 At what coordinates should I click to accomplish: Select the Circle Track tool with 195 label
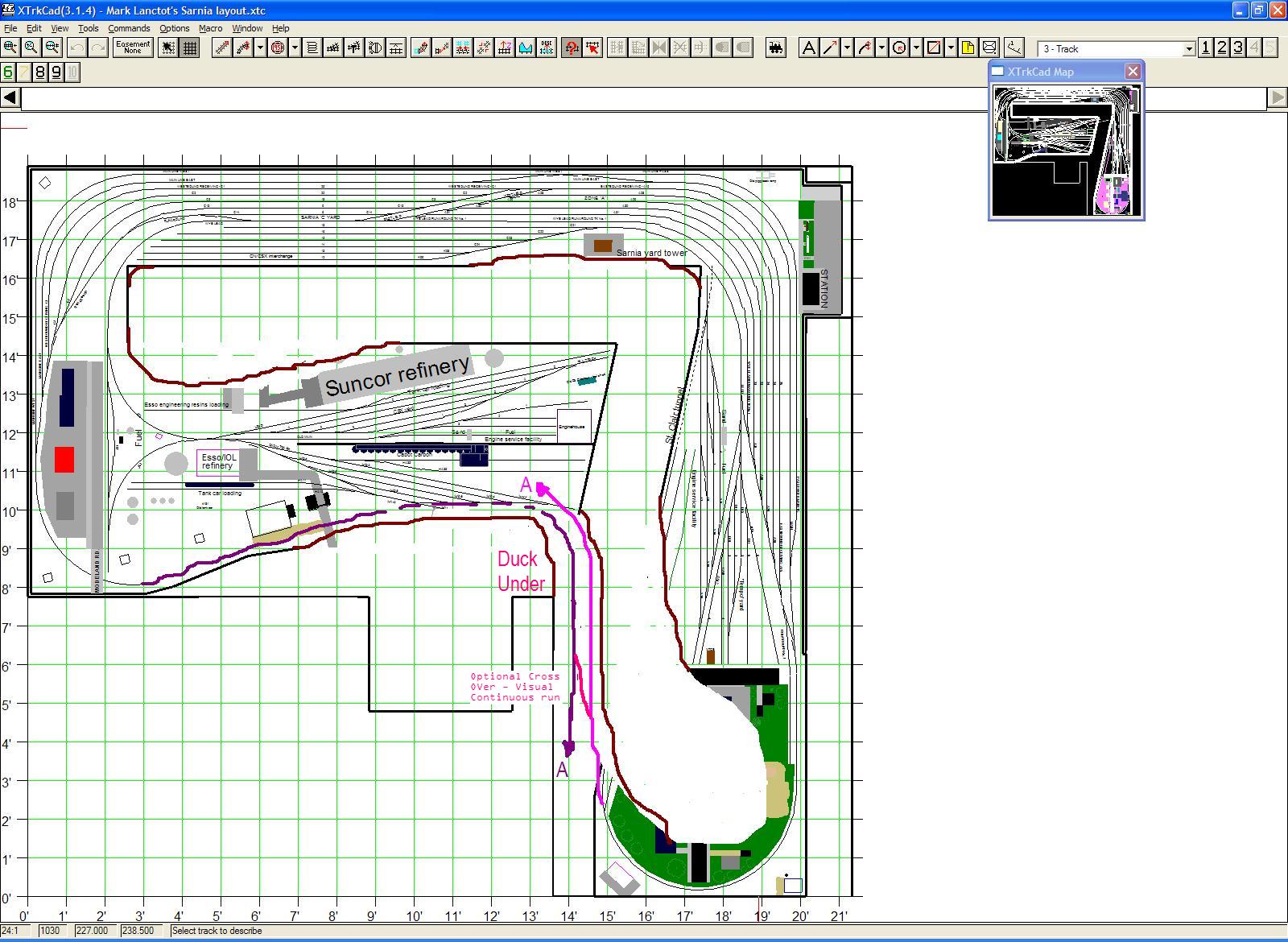(278, 48)
